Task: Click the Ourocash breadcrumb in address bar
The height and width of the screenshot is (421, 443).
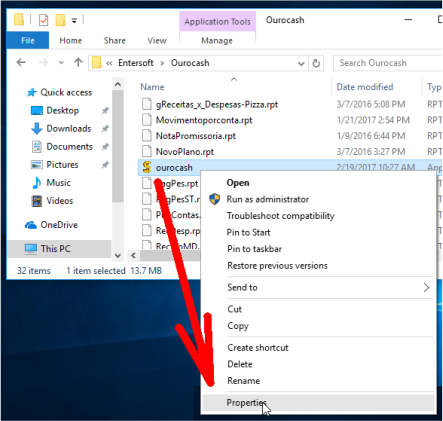Action: pyautogui.click(x=190, y=63)
